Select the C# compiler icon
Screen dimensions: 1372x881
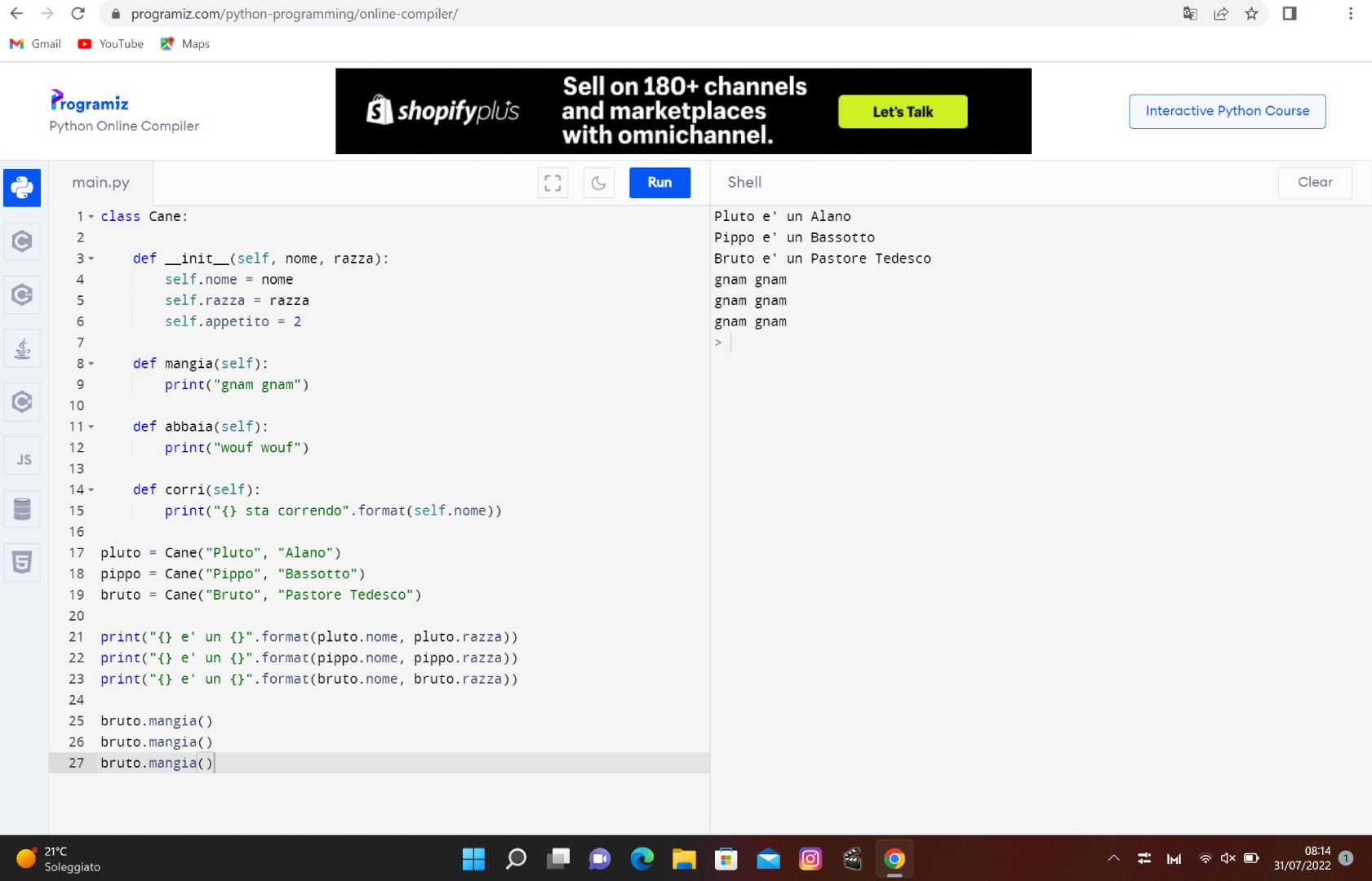(x=22, y=402)
